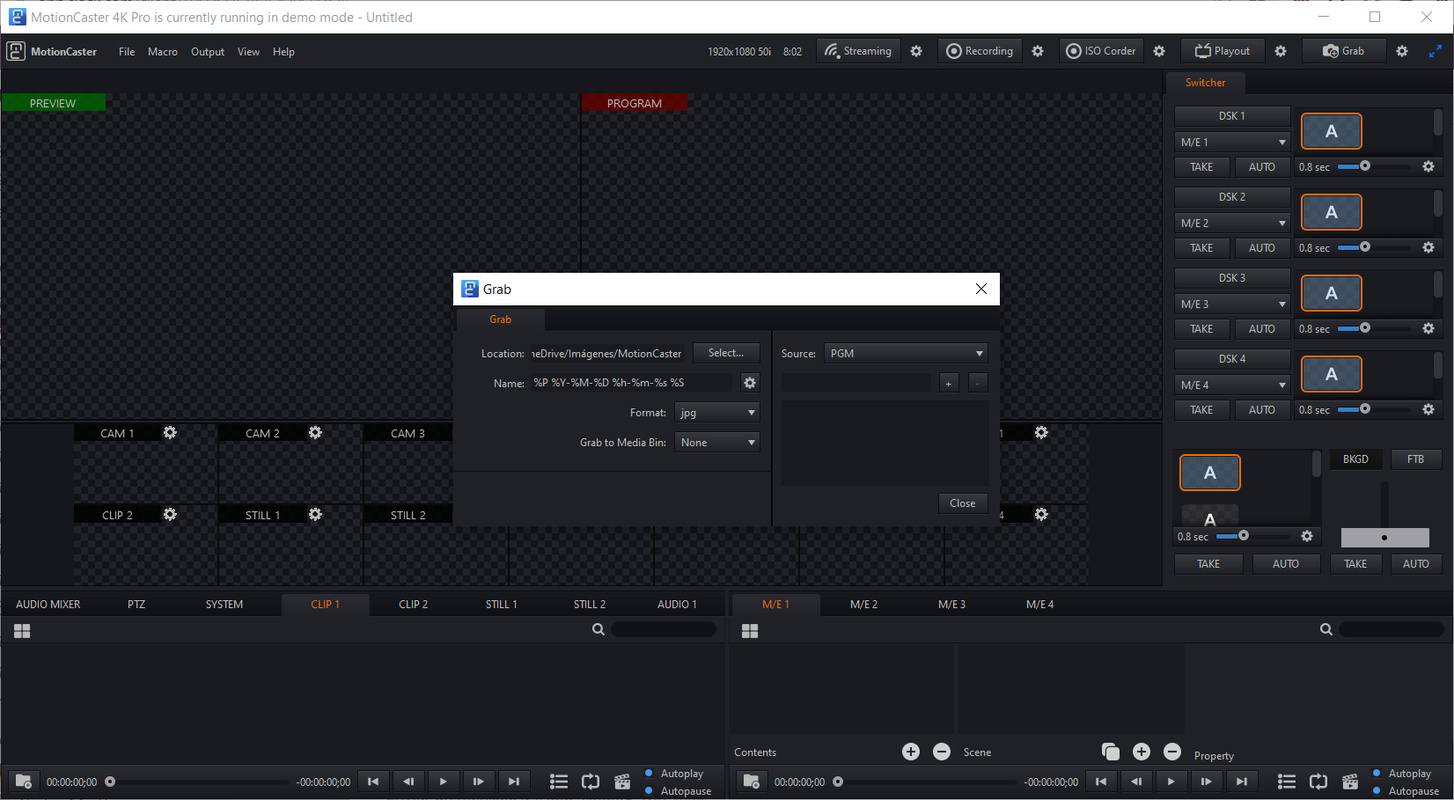Open Grab settings gear in top toolbar
This screenshot has width=1454, height=800.
click(x=1402, y=51)
